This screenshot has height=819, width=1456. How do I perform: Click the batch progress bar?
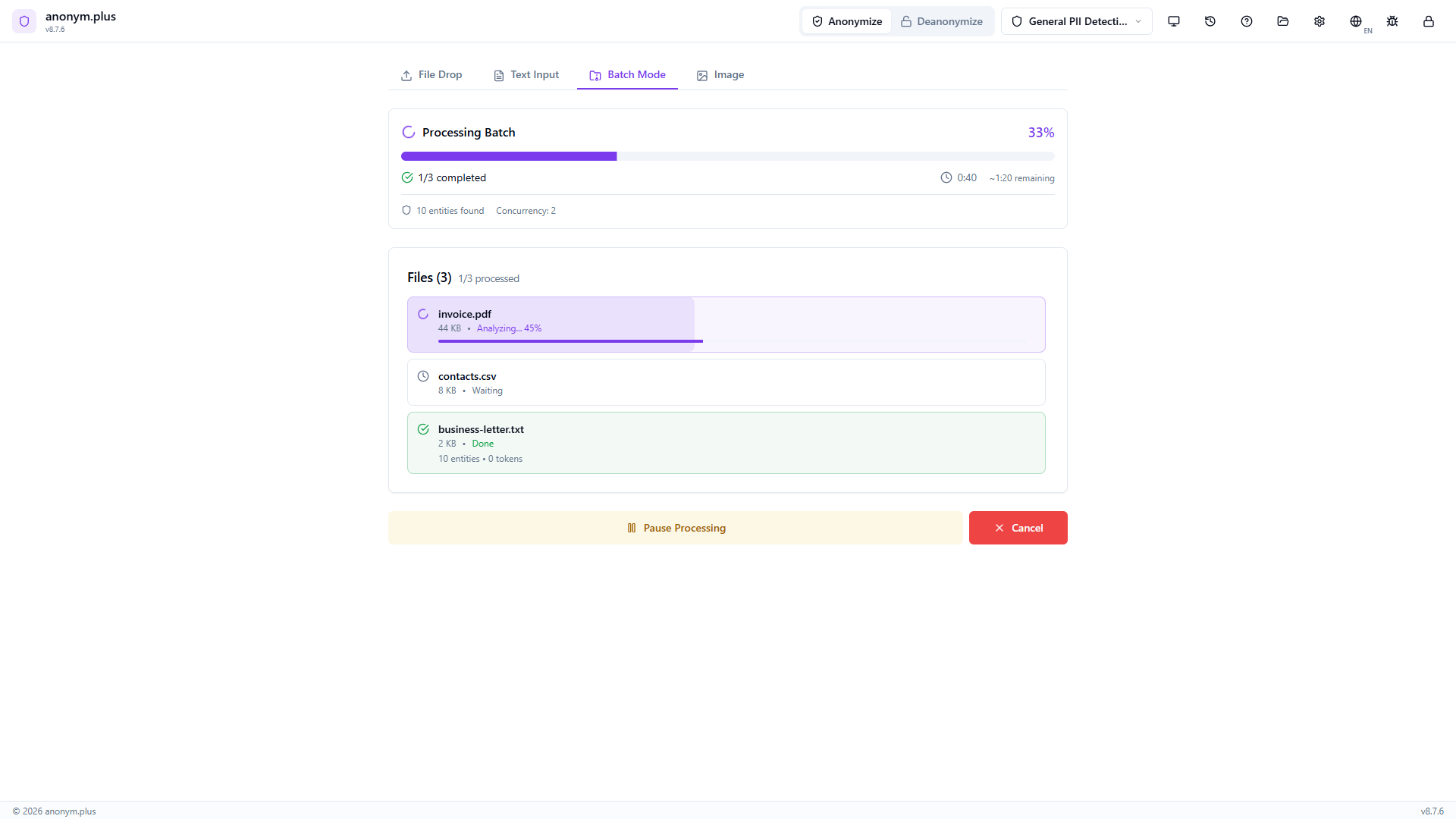[726, 155]
